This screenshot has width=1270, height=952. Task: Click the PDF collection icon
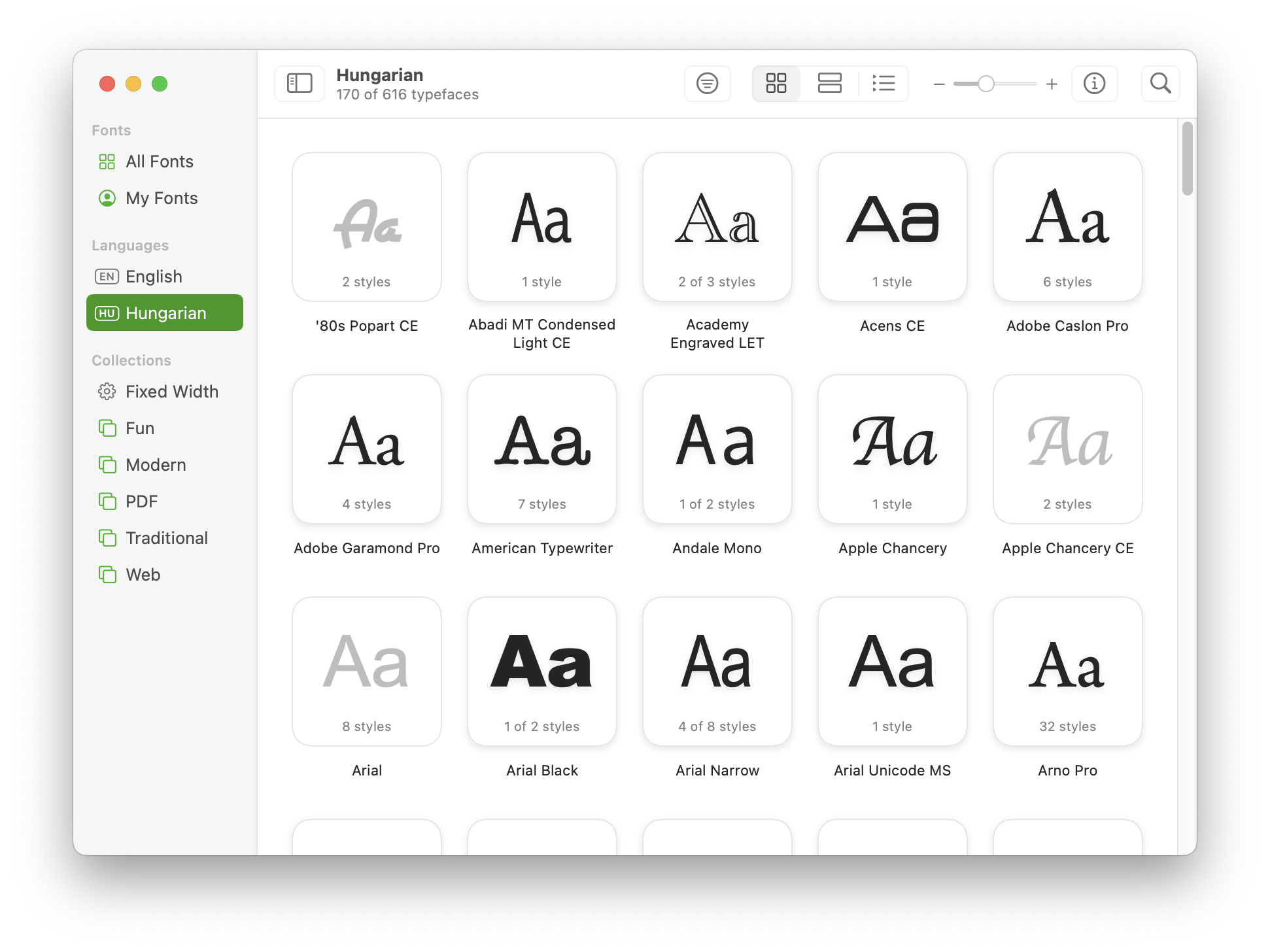(107, 501)
